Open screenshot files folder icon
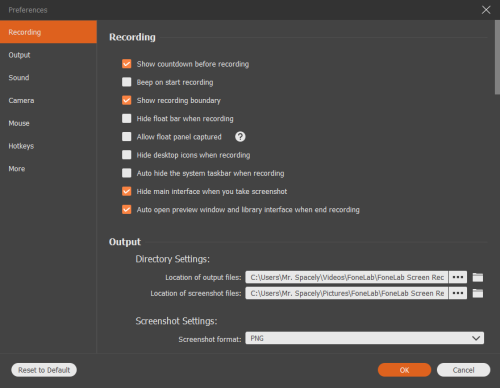500x388 pixels. click(478, 293)
